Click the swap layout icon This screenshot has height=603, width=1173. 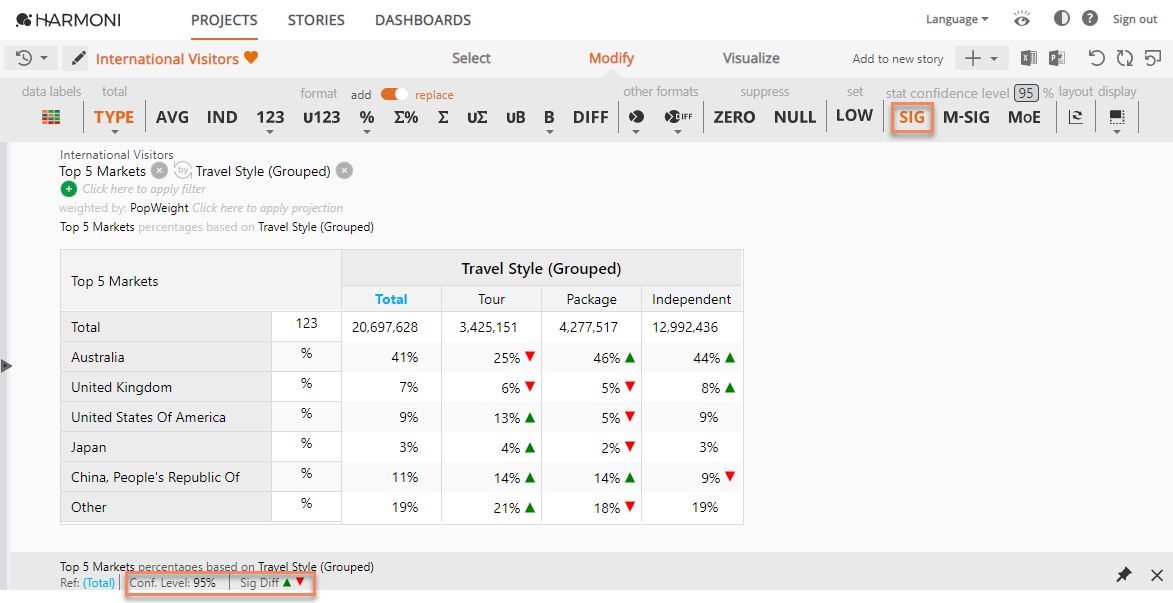pos(1076,117)
